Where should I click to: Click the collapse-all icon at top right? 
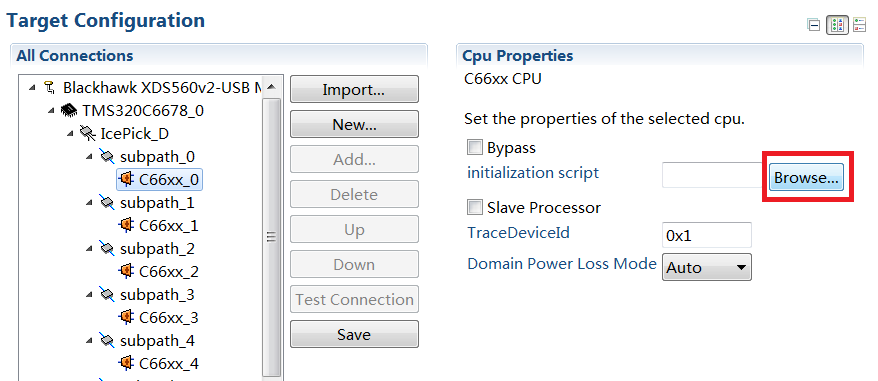814,25
